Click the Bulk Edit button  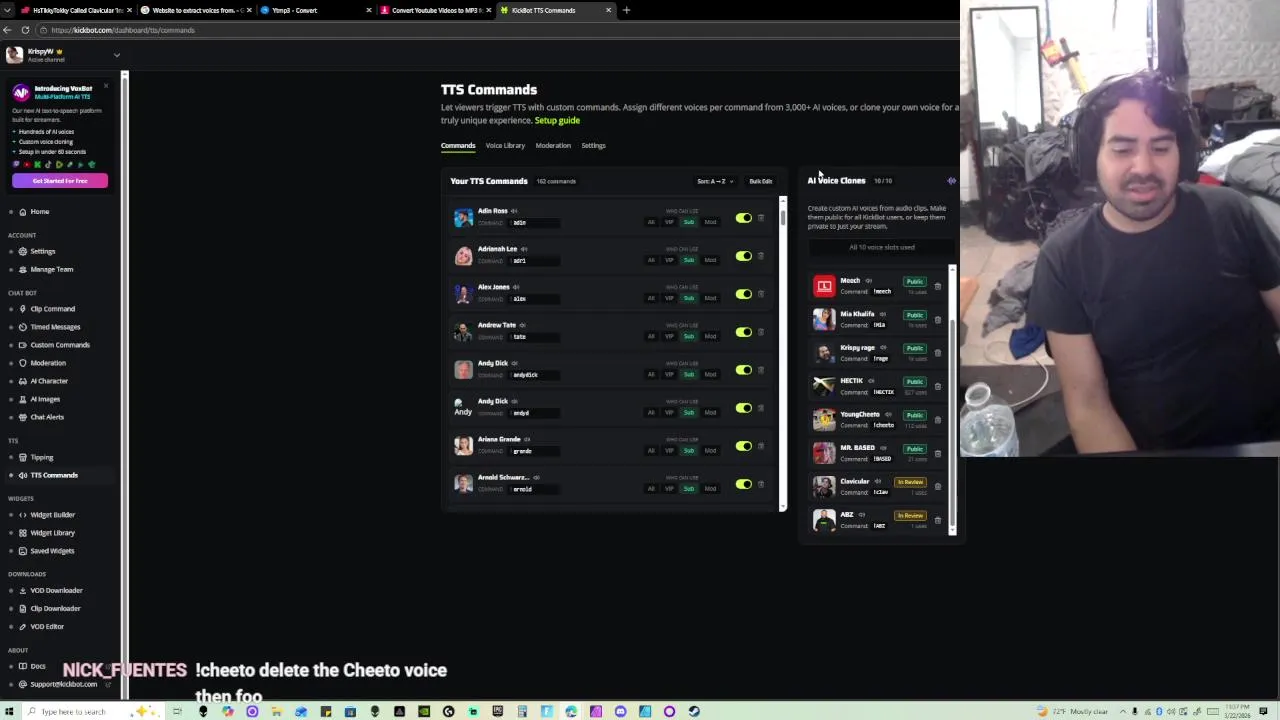[761, 181]
